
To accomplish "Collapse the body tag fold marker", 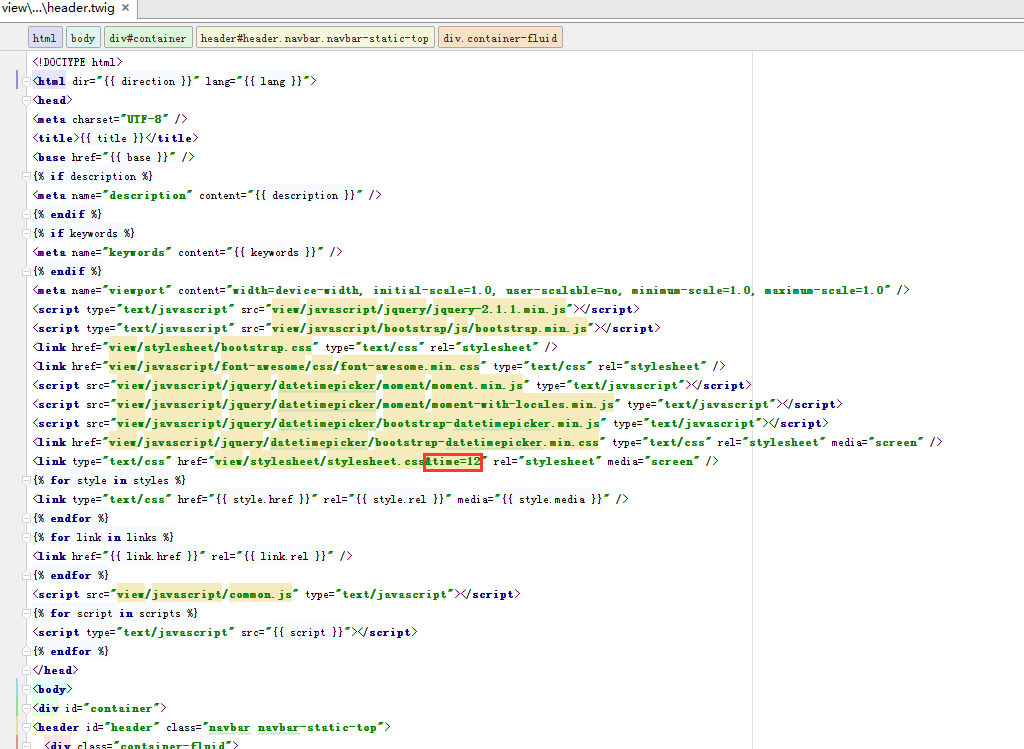I will (x=27, y=689).
